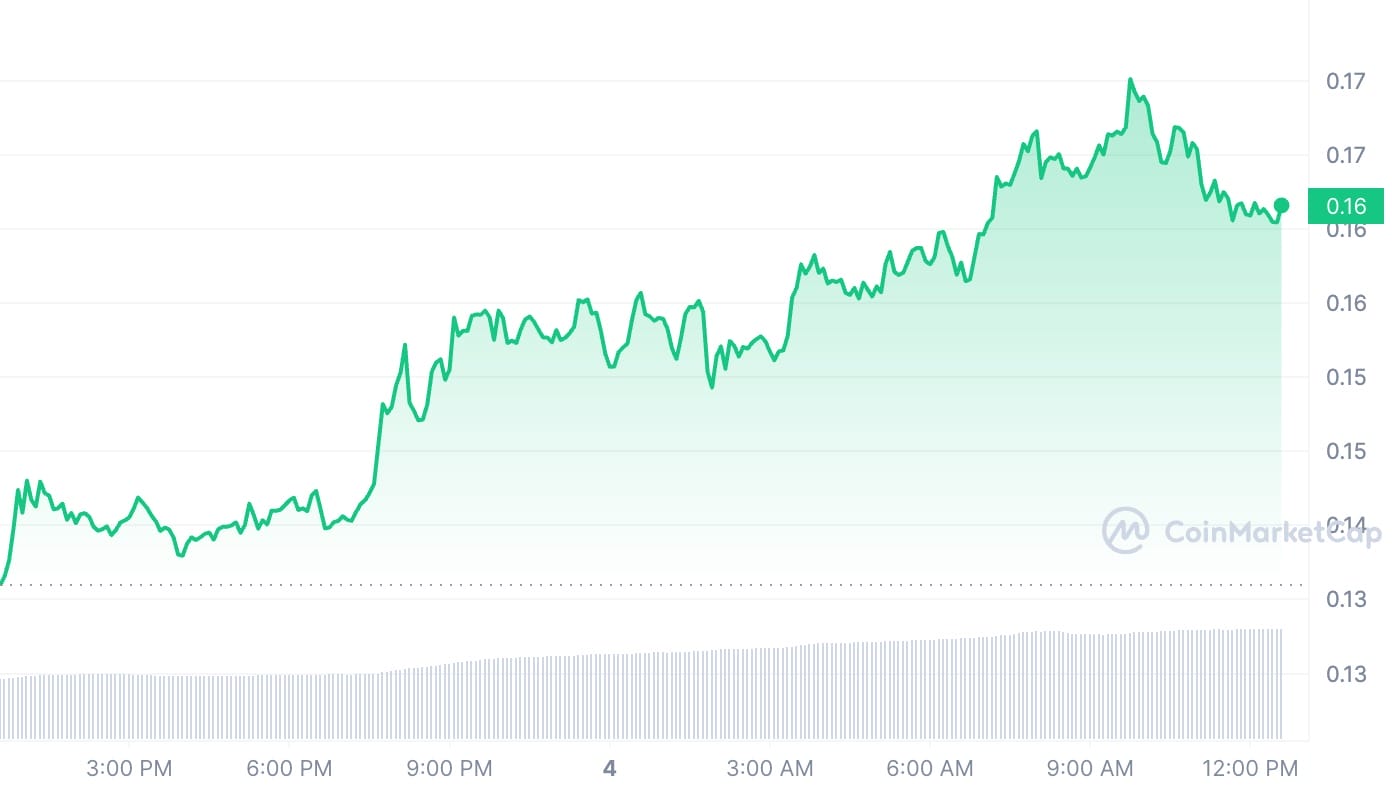
Task: Click the starting point of the green line
Action: pos(2,582)
